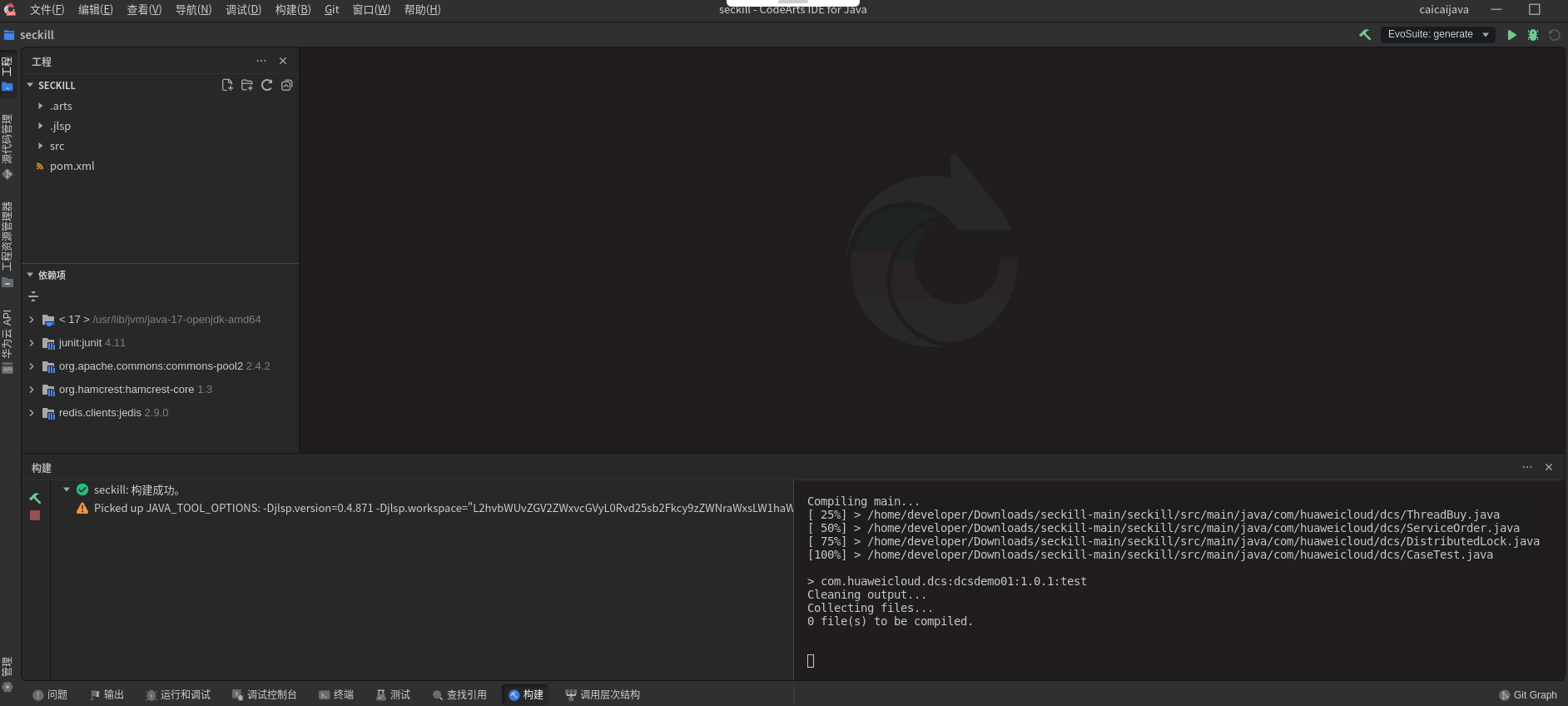
Task: Open the 构建(B) menu
Action: tap(293, 10)
